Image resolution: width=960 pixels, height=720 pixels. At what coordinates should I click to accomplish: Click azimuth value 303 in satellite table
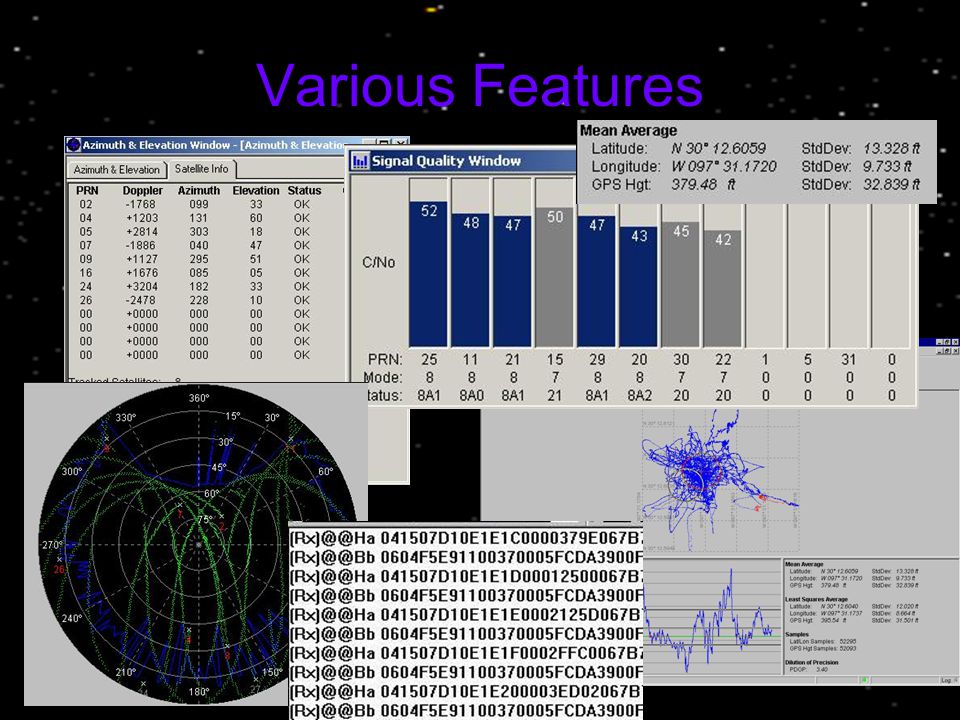199,231
